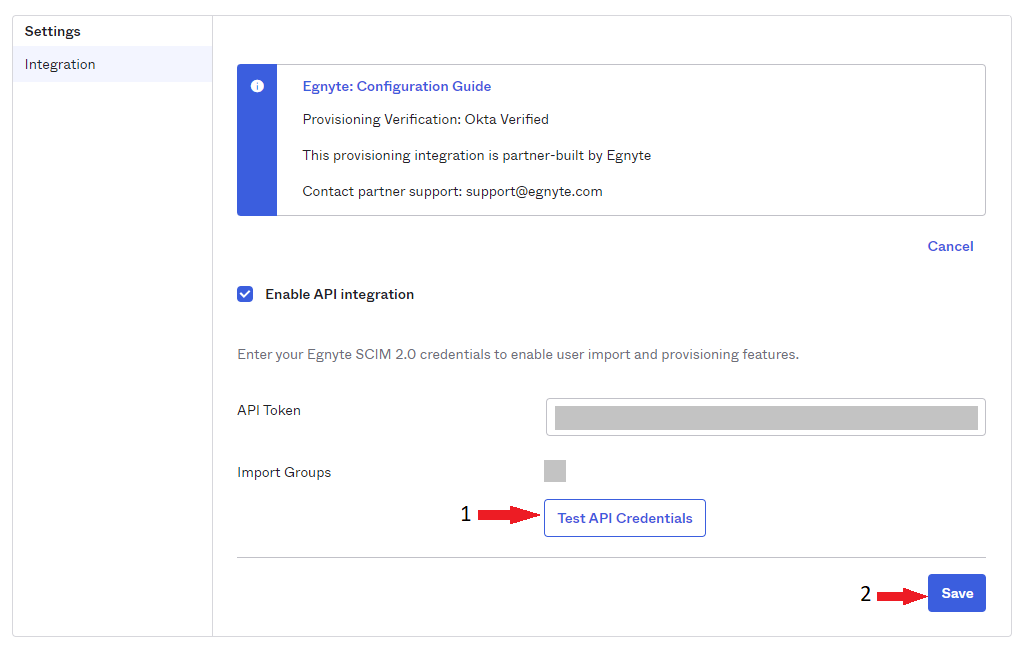1032x646 pixels.
Task: Click the Cancel link
Action: (950, 247)
